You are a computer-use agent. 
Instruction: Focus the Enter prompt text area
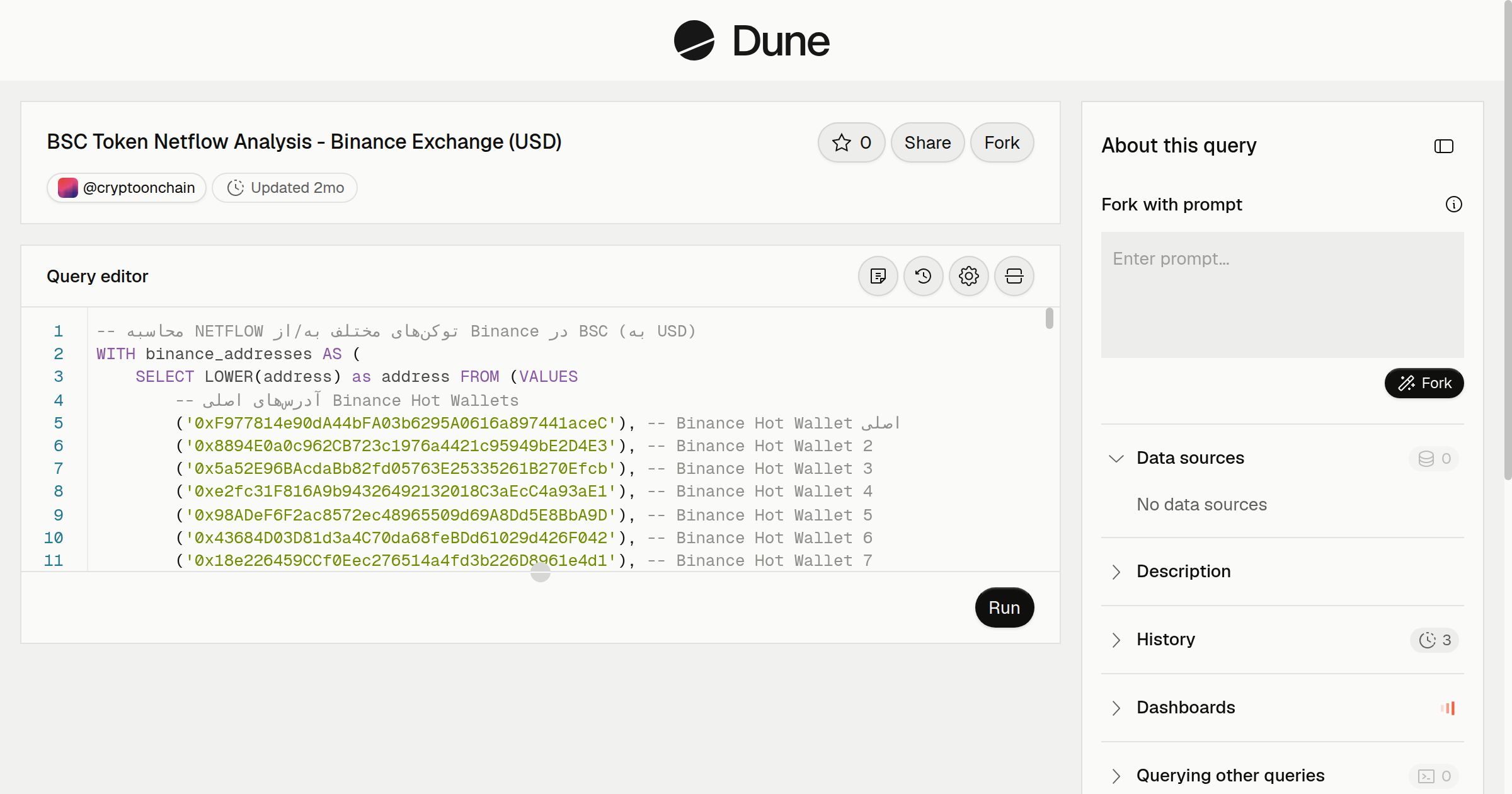[1282, 295]
